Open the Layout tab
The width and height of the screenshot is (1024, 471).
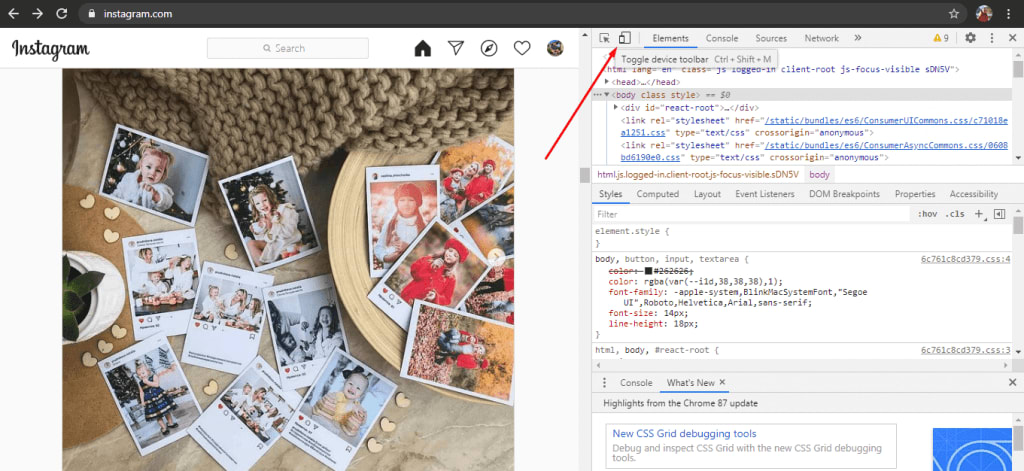[707, 194]
